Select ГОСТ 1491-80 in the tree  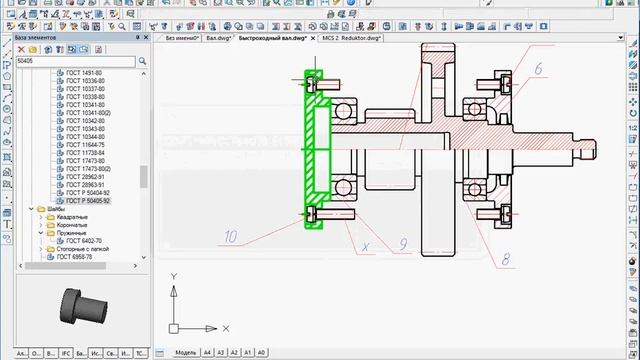tap(84, 73)
